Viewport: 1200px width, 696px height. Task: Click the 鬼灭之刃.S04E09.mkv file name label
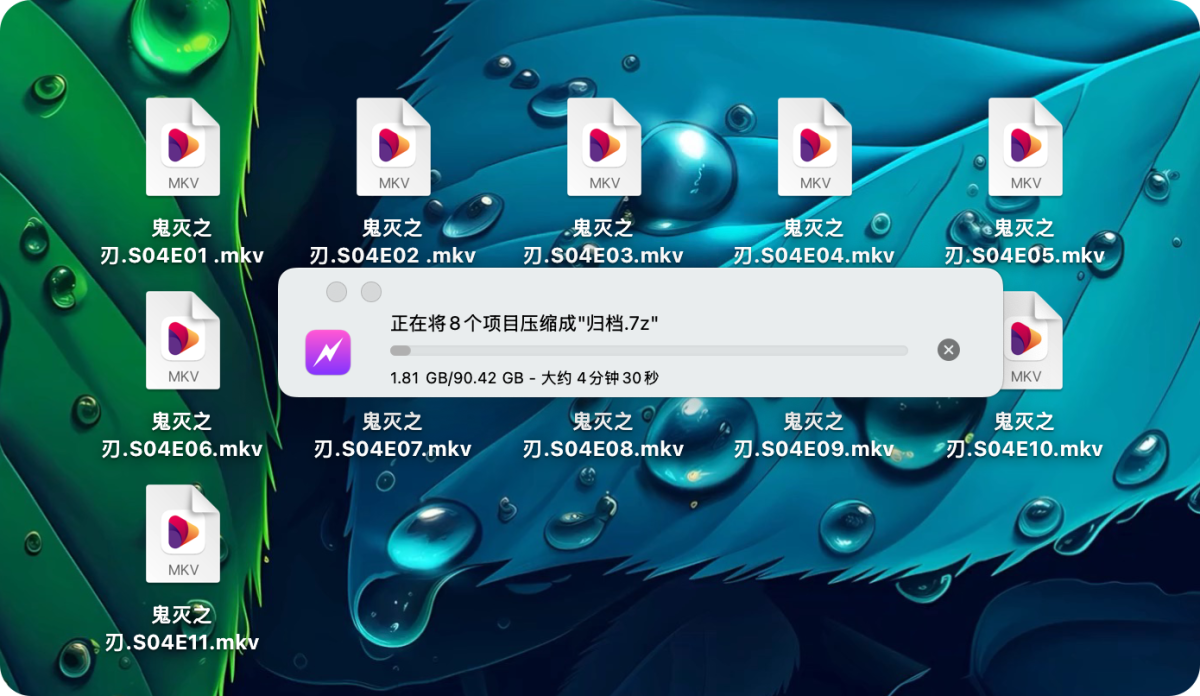click(815, 435)
